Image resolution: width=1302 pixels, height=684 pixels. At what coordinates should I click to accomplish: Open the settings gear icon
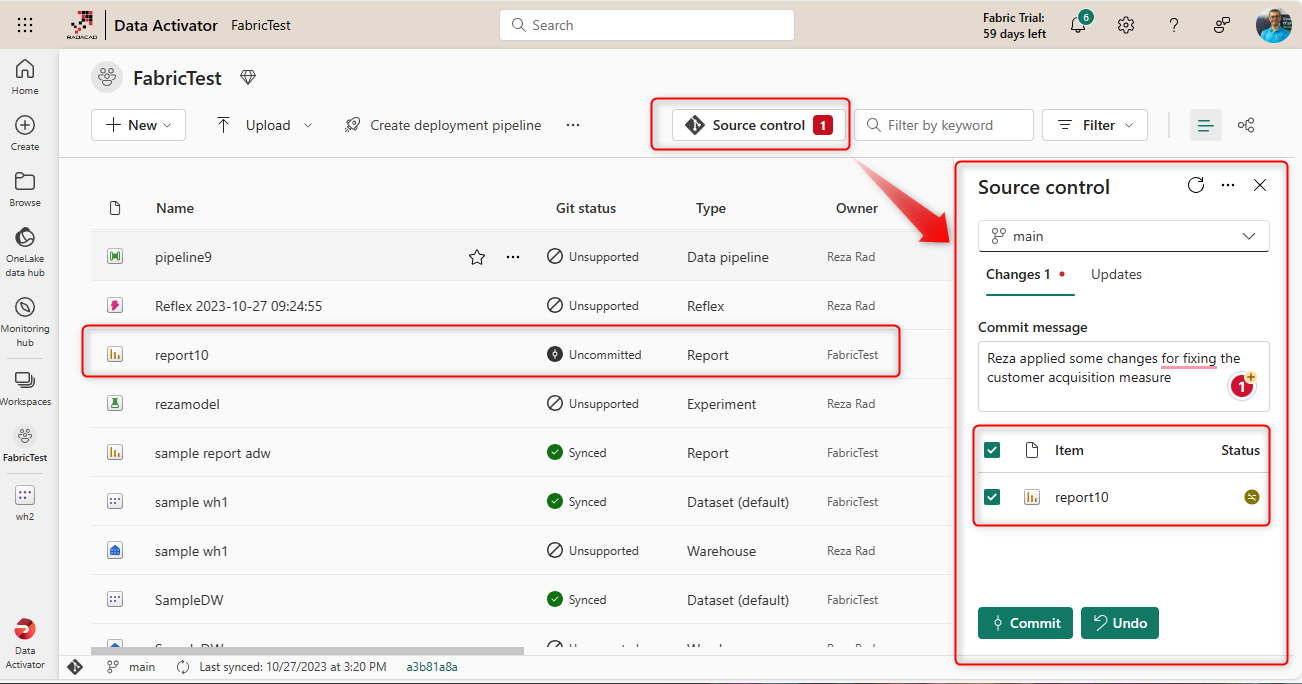tap(1126, 26)
